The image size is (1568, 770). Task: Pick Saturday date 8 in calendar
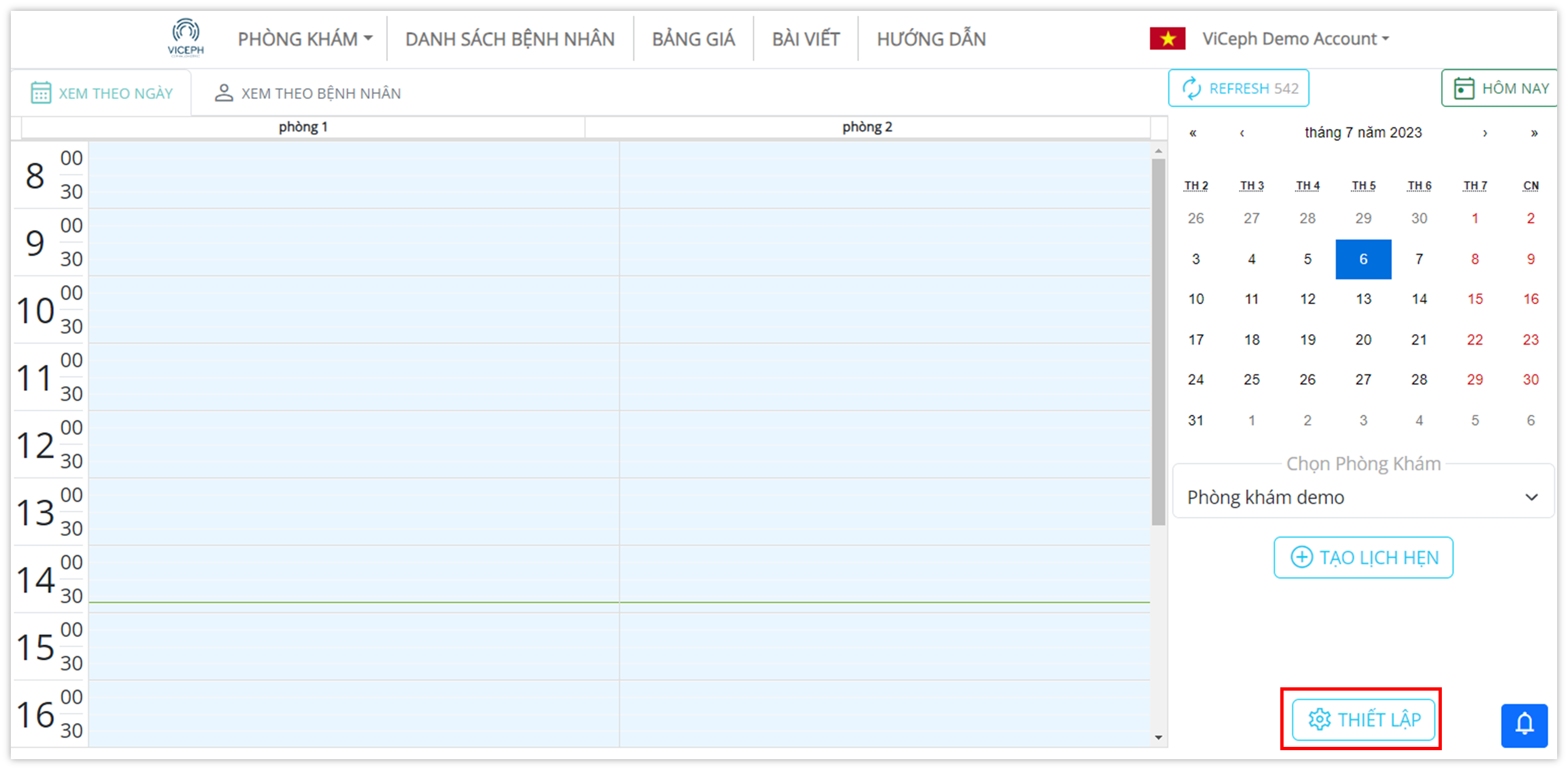click(1474, 259)
